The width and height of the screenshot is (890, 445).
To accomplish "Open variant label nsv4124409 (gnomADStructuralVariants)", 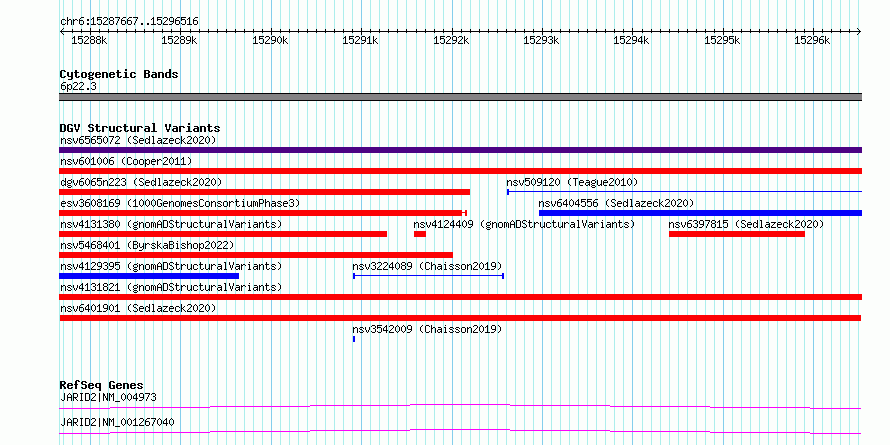I will [x=524, y=224].
